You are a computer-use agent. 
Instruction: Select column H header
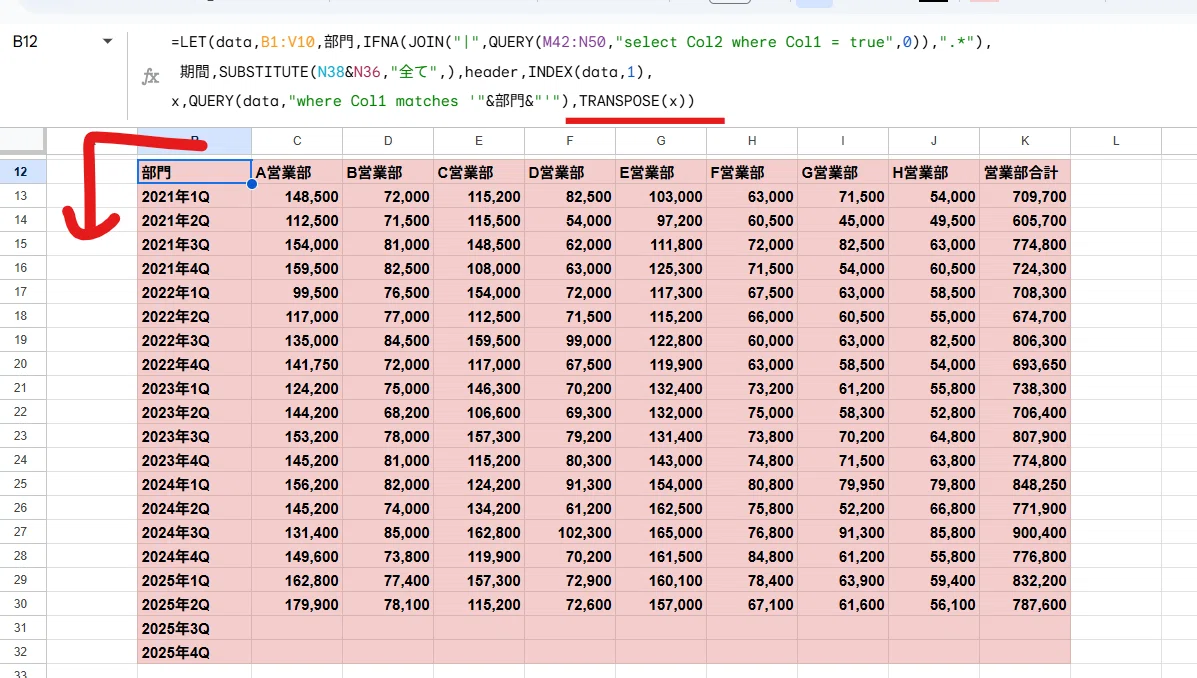point(752,140)
